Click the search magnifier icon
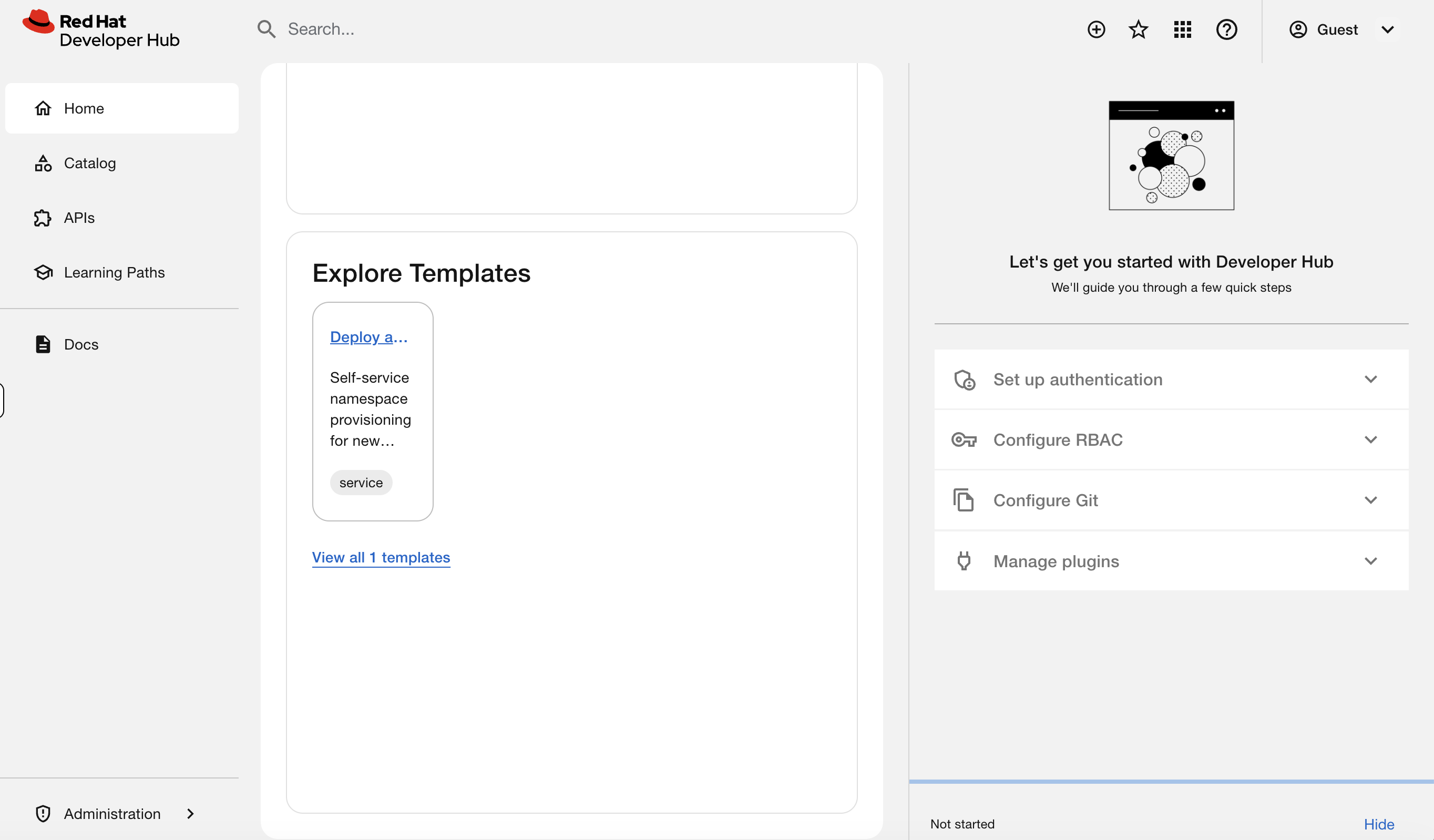 [x=267, y=29]
